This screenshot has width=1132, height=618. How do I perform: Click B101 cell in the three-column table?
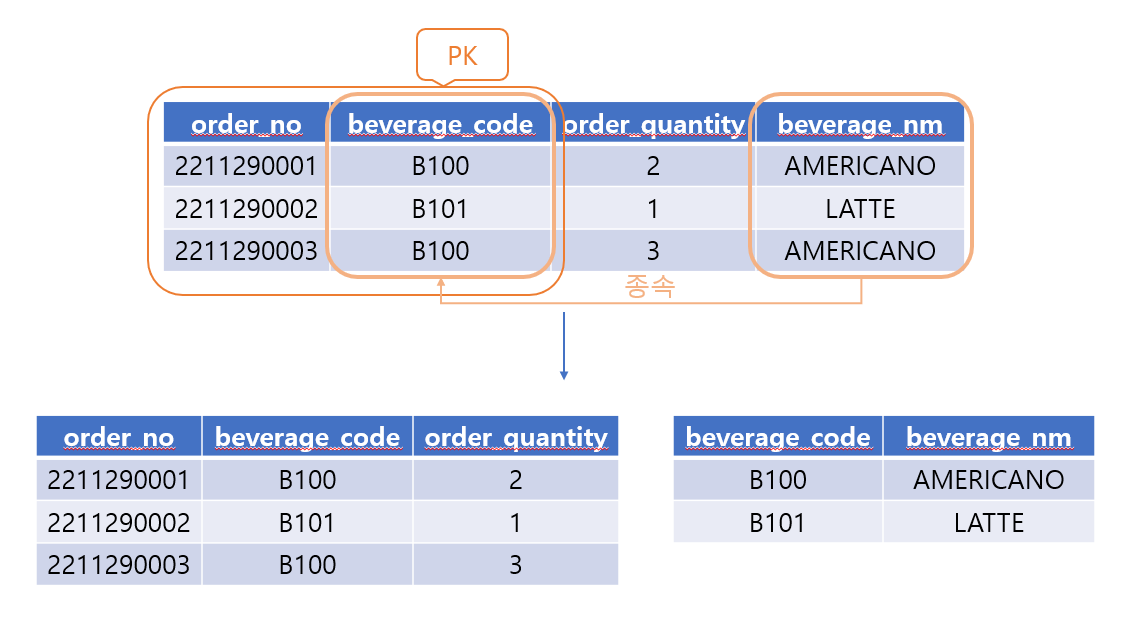[x=307, y=522]
